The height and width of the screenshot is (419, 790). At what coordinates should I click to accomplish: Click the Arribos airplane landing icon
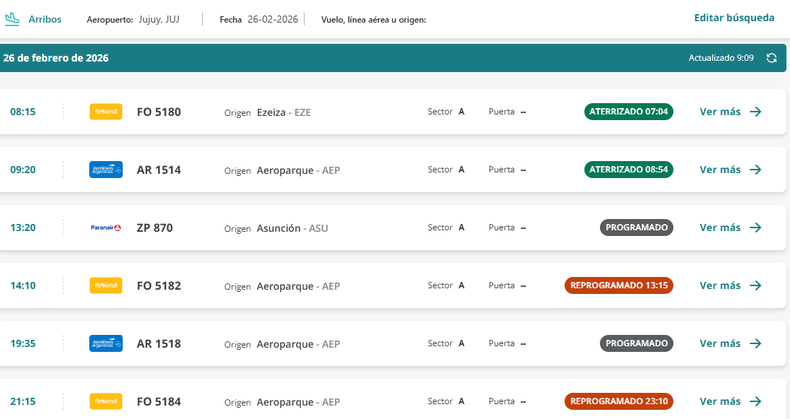click(x=13, y=18)
